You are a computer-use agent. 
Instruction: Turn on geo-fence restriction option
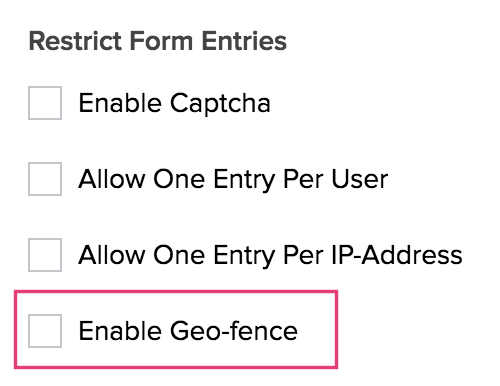click(x=45, y=331)
